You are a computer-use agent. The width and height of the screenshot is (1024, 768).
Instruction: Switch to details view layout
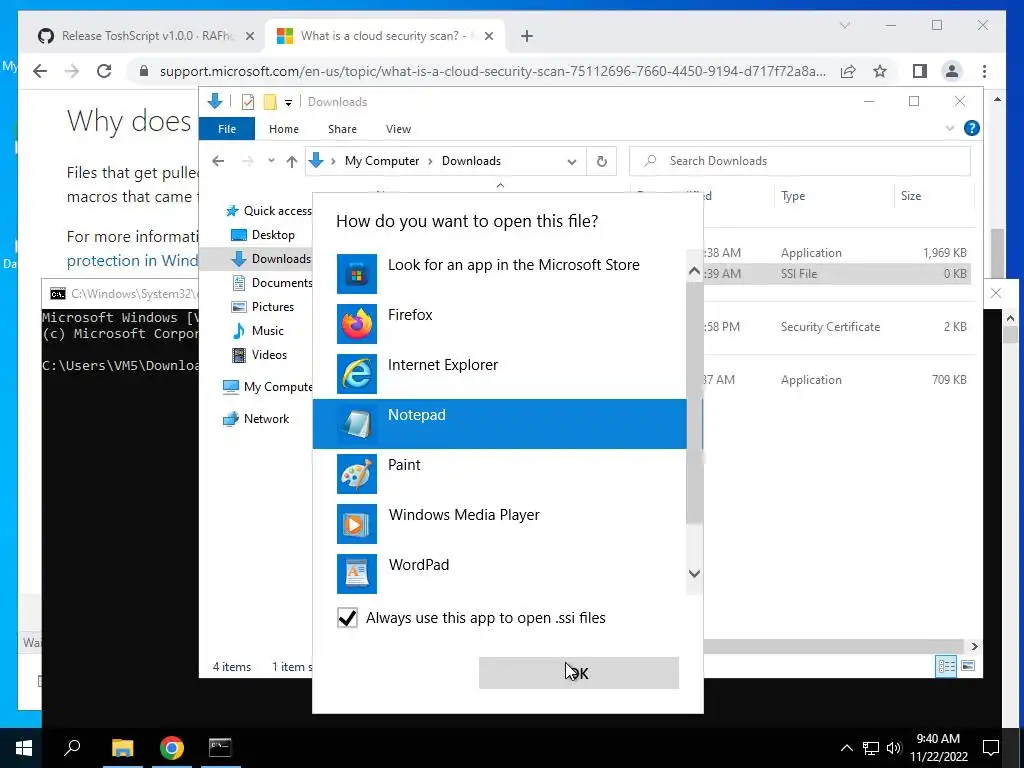point(946,666)
